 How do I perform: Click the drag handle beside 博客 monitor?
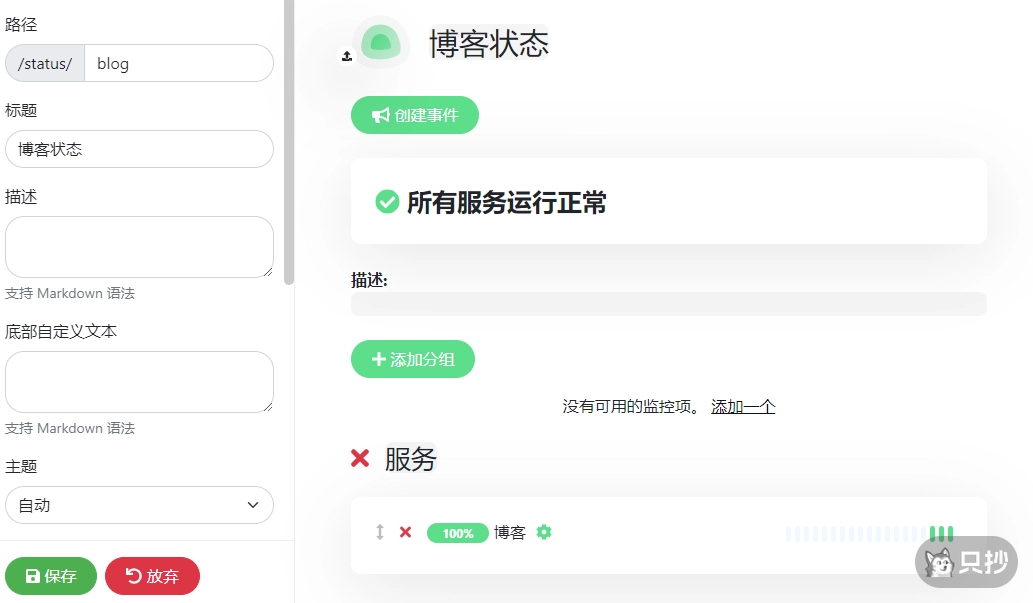coord(378,533)
